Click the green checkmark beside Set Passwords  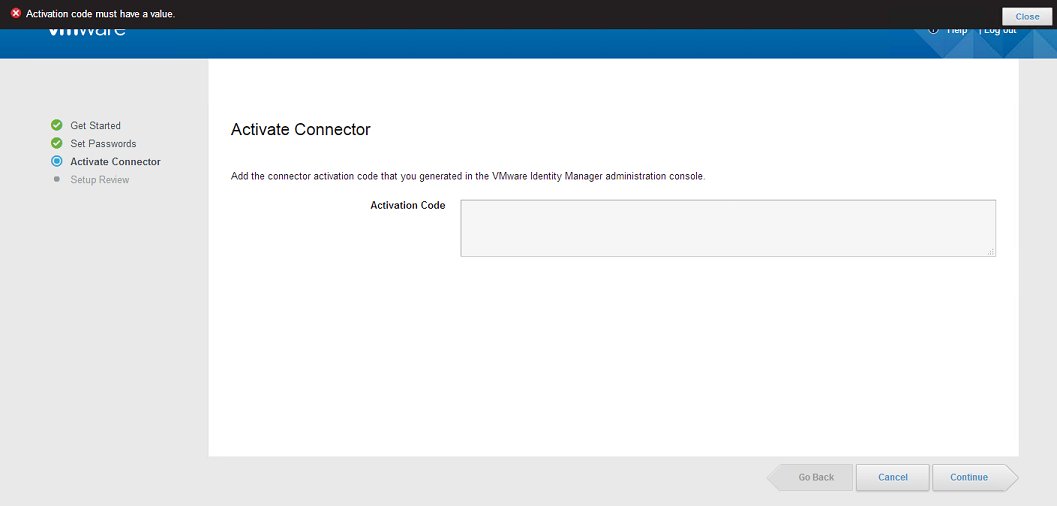coord(57,143)
